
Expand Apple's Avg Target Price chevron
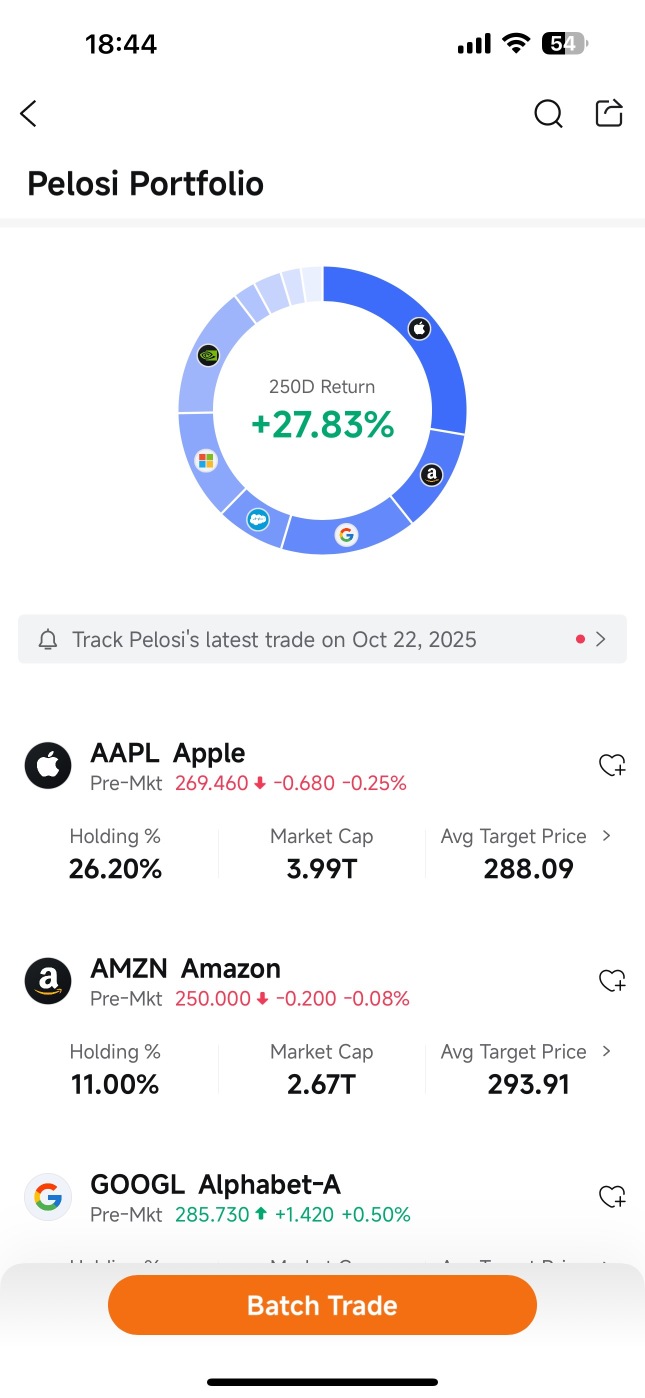606,836
